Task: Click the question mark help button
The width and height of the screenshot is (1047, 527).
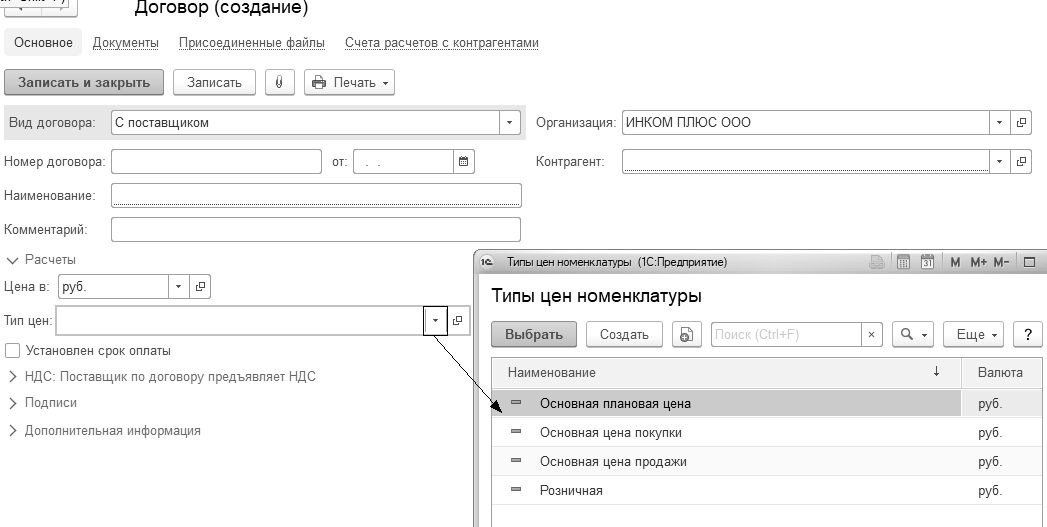Action: pyautogui.click(x=1028, y=335)
